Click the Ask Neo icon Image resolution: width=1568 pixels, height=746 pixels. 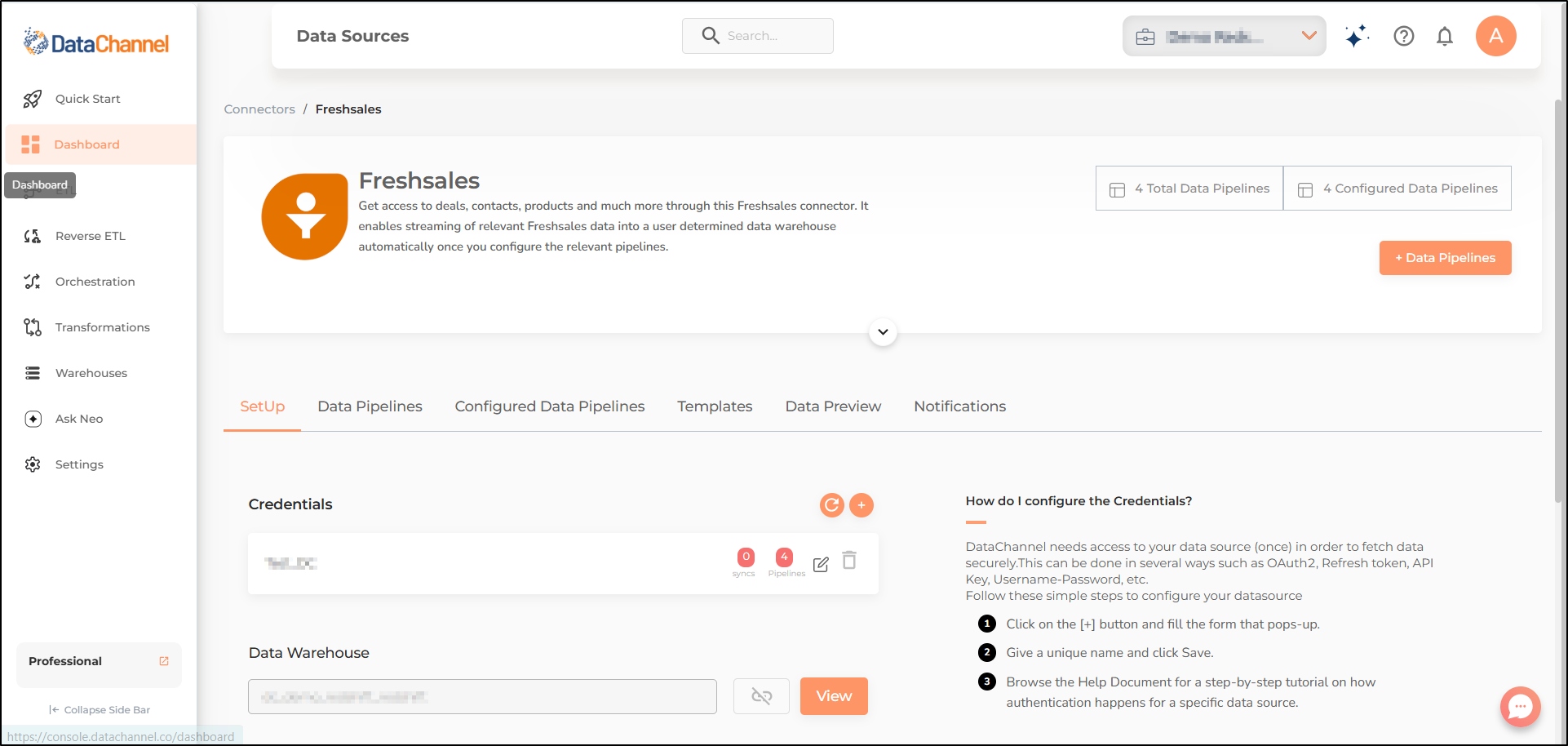click(x=33, y=419)
